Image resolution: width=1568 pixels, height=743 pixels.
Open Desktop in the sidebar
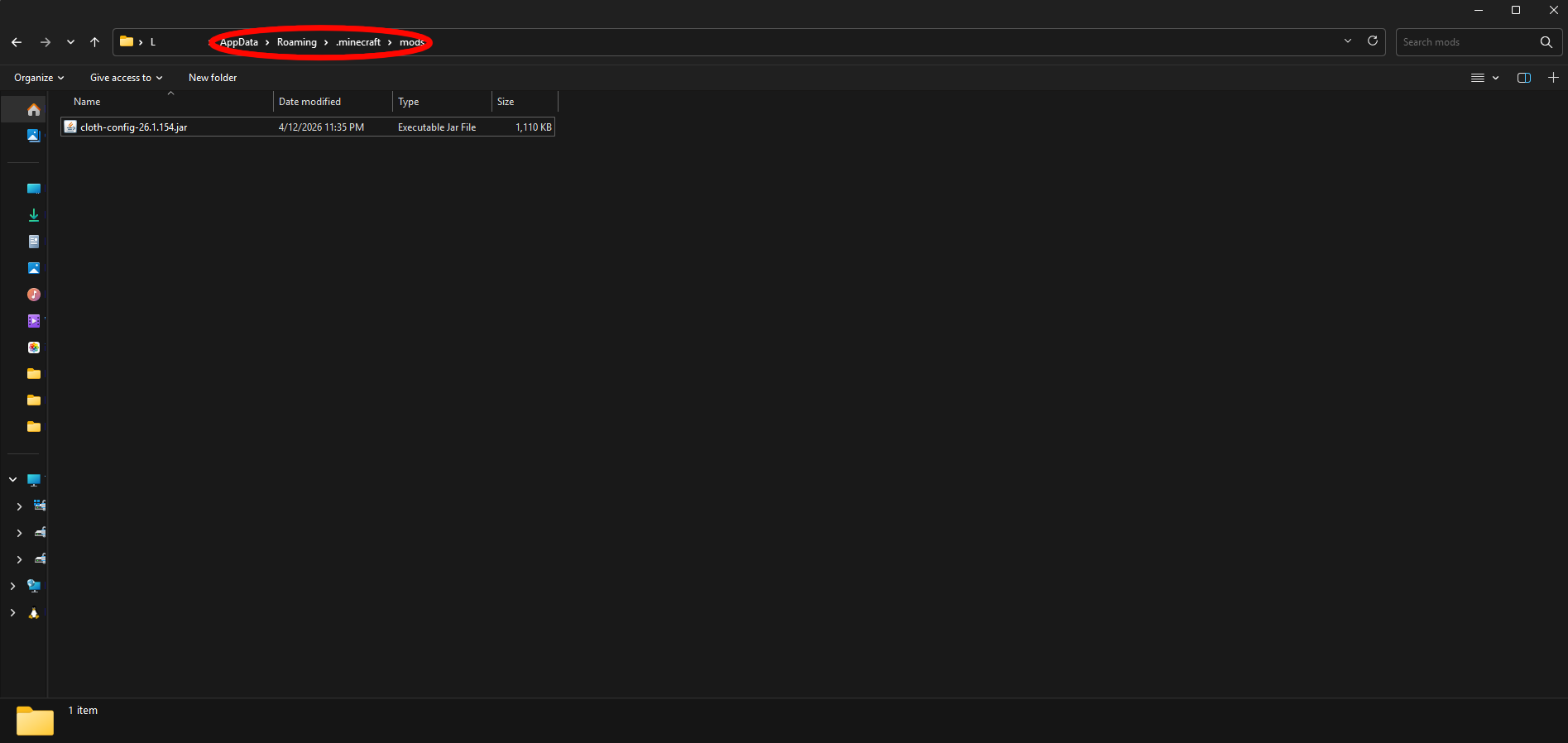pos(33,189)
